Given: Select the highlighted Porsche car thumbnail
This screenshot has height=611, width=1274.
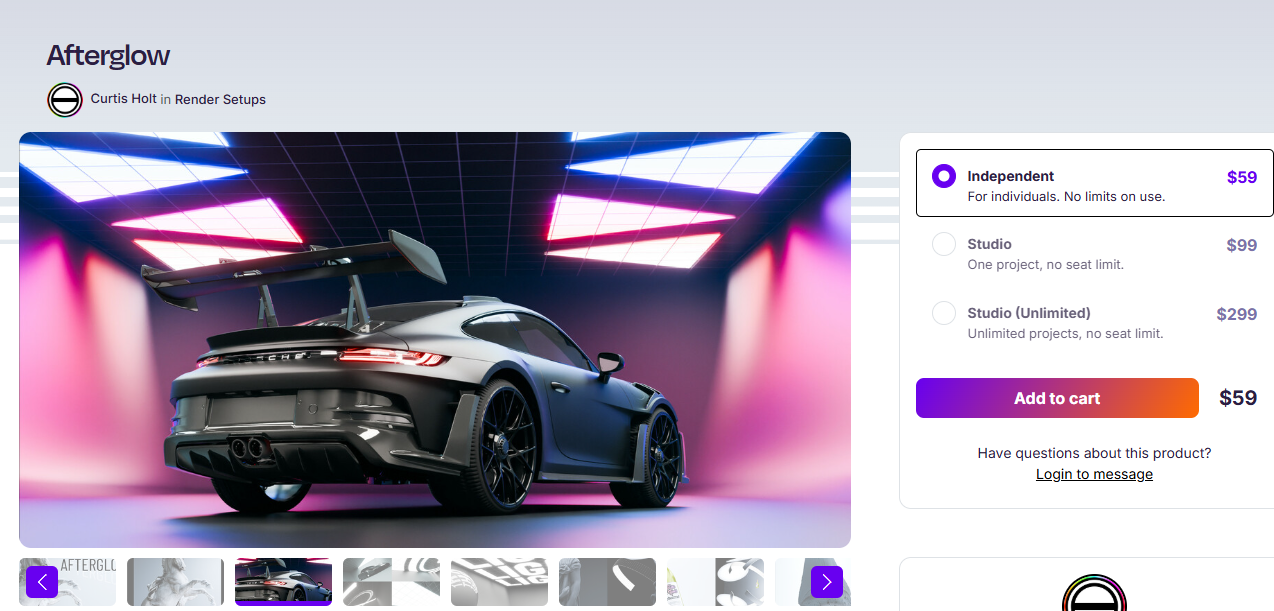Looking at the screenshot, I should point(283,582).
